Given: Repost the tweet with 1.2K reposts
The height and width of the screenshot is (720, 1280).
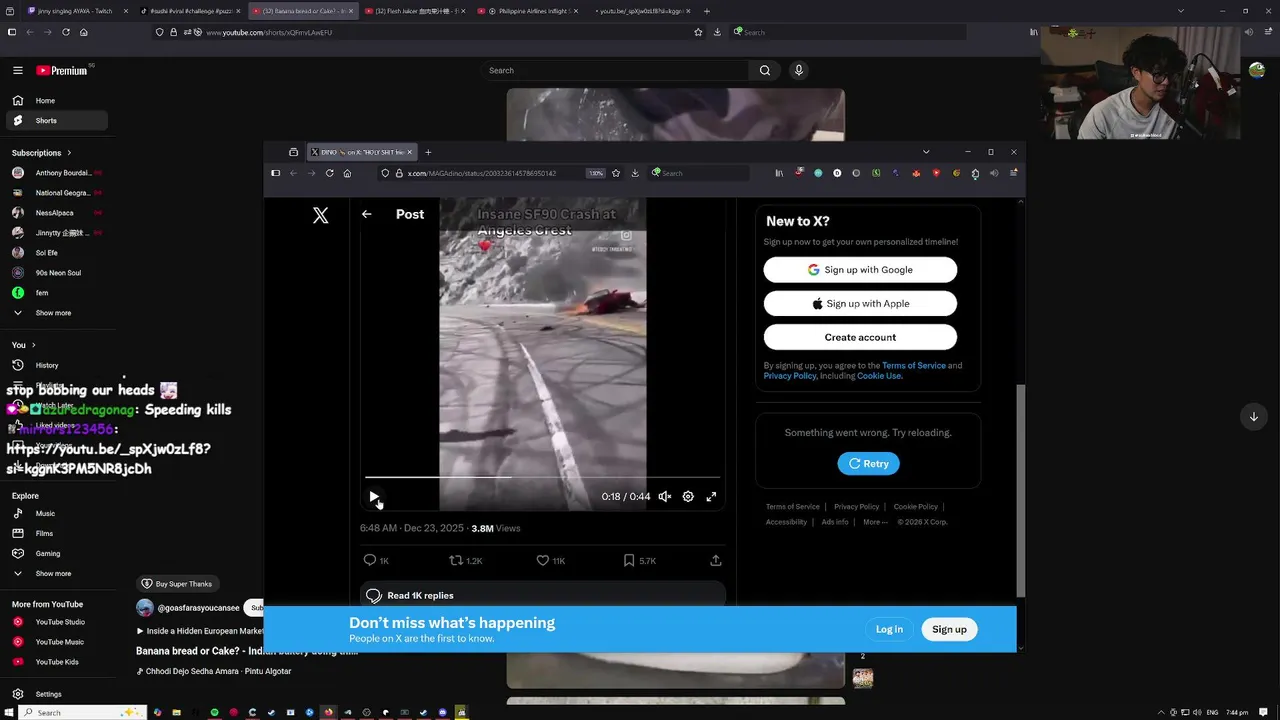Looking at the screenshot, I should (465, 561).
